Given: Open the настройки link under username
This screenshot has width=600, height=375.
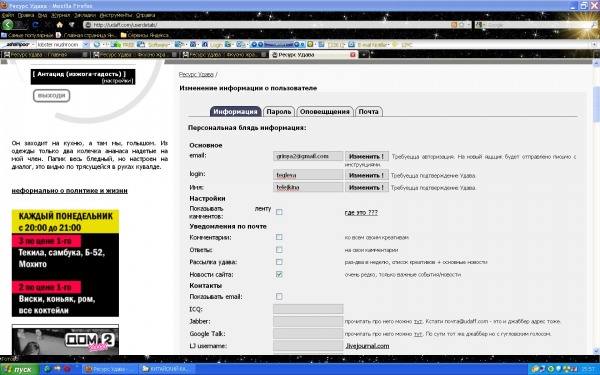Looking at the screenshot, I should [117, 81].
